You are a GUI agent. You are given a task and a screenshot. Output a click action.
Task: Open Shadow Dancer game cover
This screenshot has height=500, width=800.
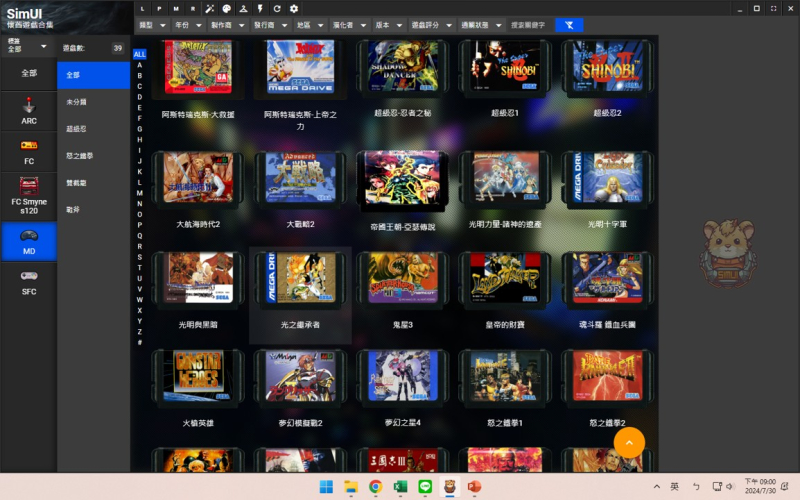coord(403,67)
